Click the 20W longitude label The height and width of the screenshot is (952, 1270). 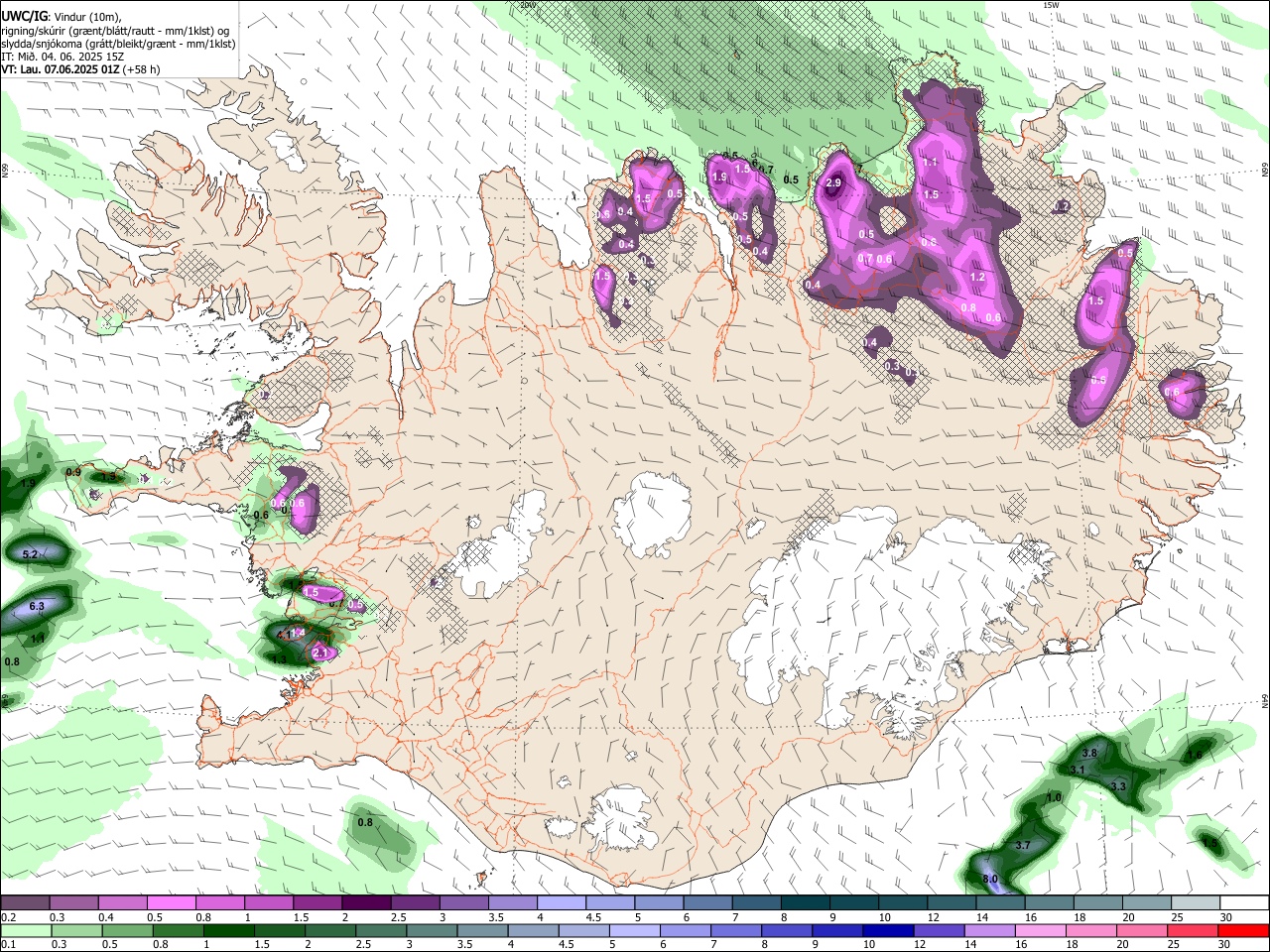pos(527,5)
